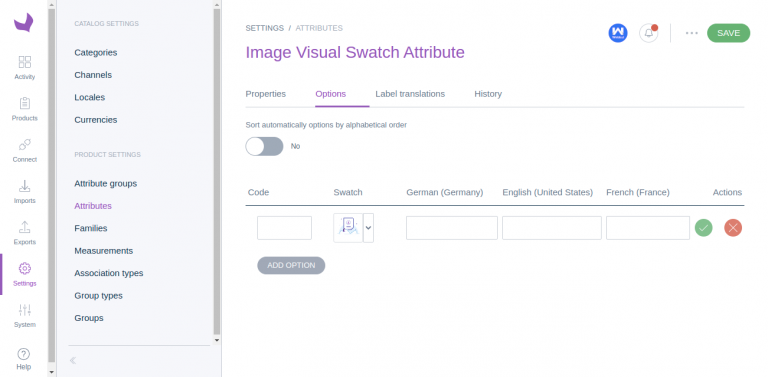Open the System section
The height and width of the screenshot is (377, 768).
pos(24,316)
